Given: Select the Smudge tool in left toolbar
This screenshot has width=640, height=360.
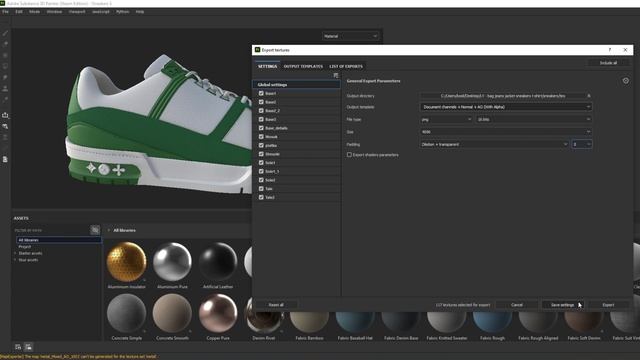Looking at the screenshot, I should click(5, 77).
